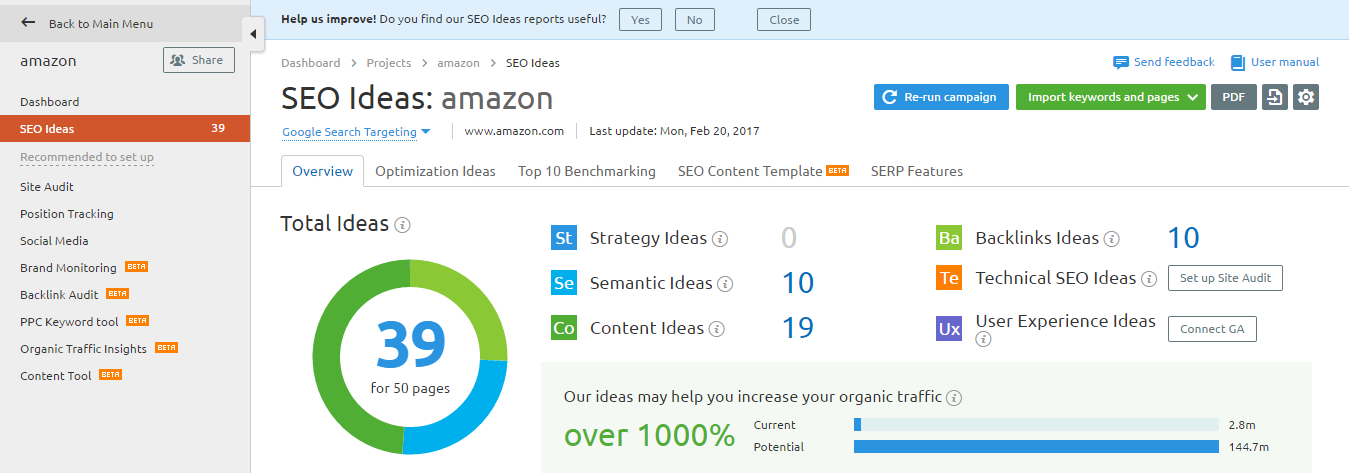The width and height of the screenshot is (1349, 473).
Task: Click the Set up Site Audit button
Action: pos(1225,278)
